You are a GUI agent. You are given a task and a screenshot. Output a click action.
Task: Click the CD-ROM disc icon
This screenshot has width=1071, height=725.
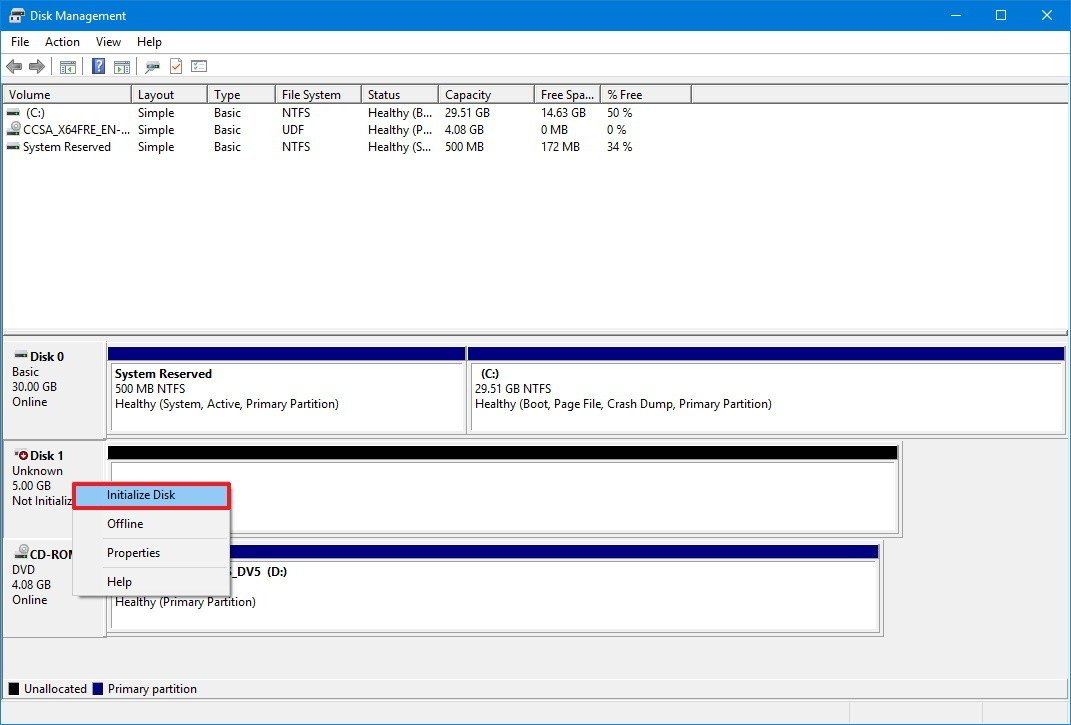(x=21, y=551)
